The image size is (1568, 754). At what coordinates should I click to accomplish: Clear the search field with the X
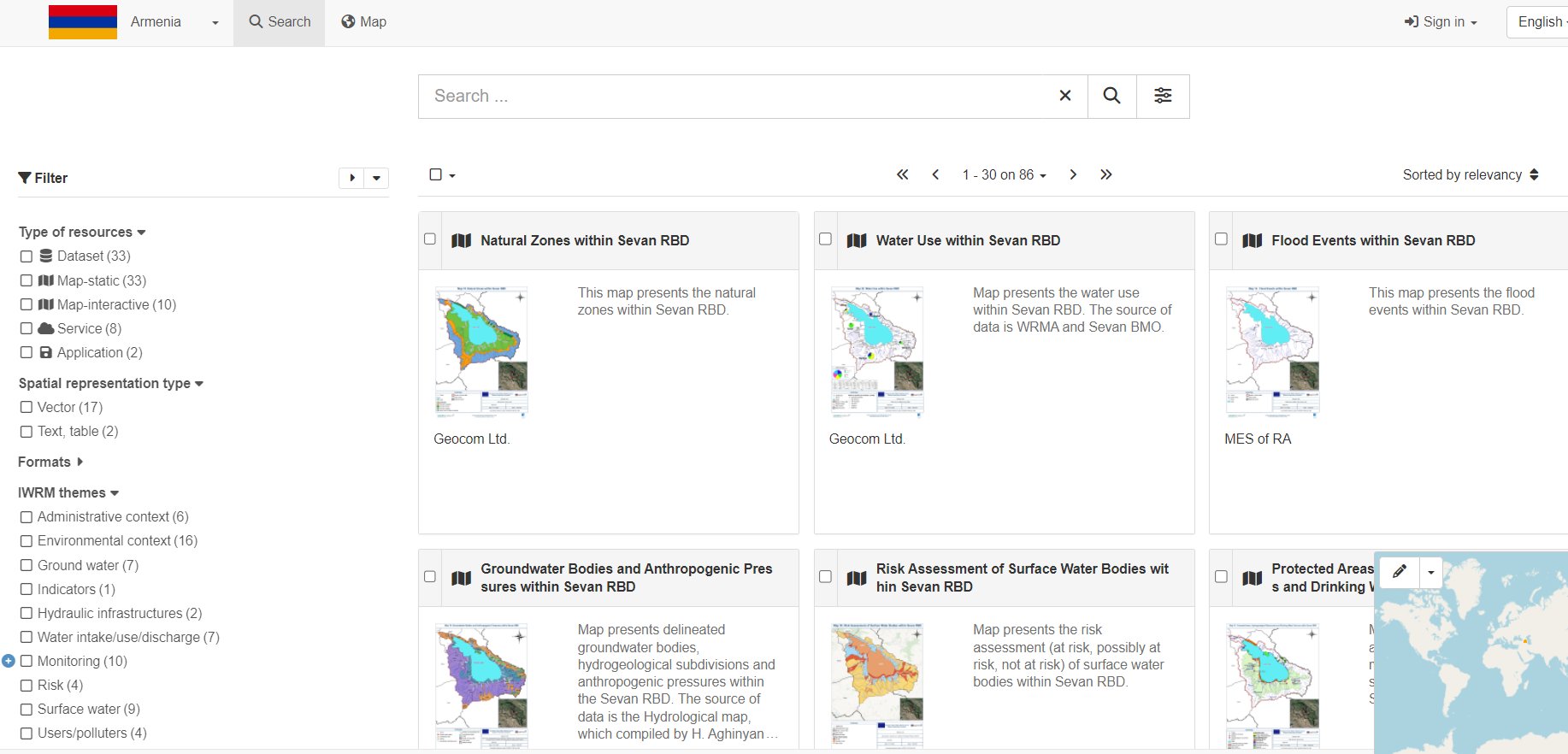1064,96
